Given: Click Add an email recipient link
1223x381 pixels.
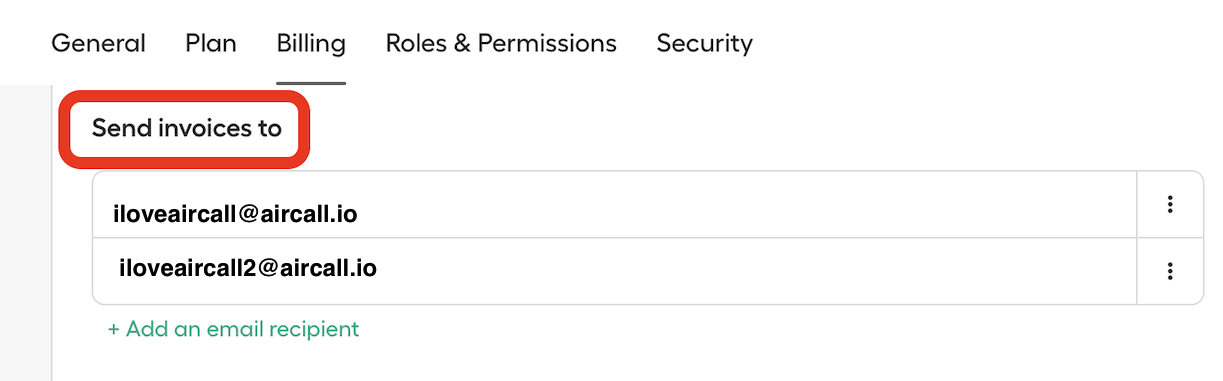Looking at the screenshot, I should [233, 328].
